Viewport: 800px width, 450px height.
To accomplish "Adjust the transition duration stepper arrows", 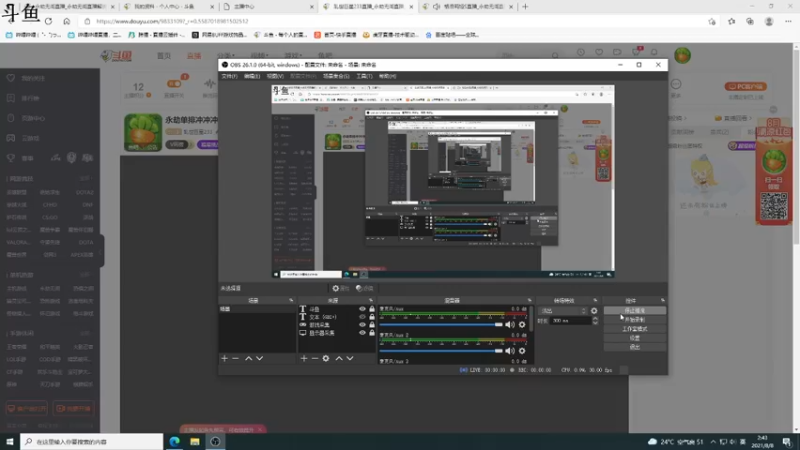I will (x=595, y=320).
